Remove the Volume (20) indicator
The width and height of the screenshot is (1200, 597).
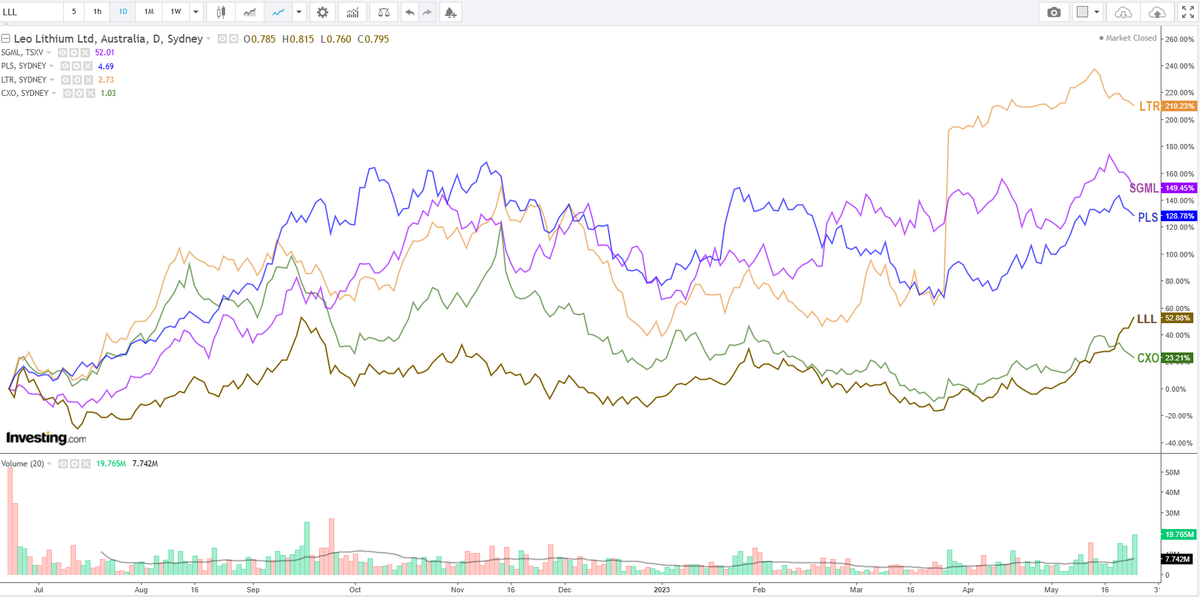86,464
